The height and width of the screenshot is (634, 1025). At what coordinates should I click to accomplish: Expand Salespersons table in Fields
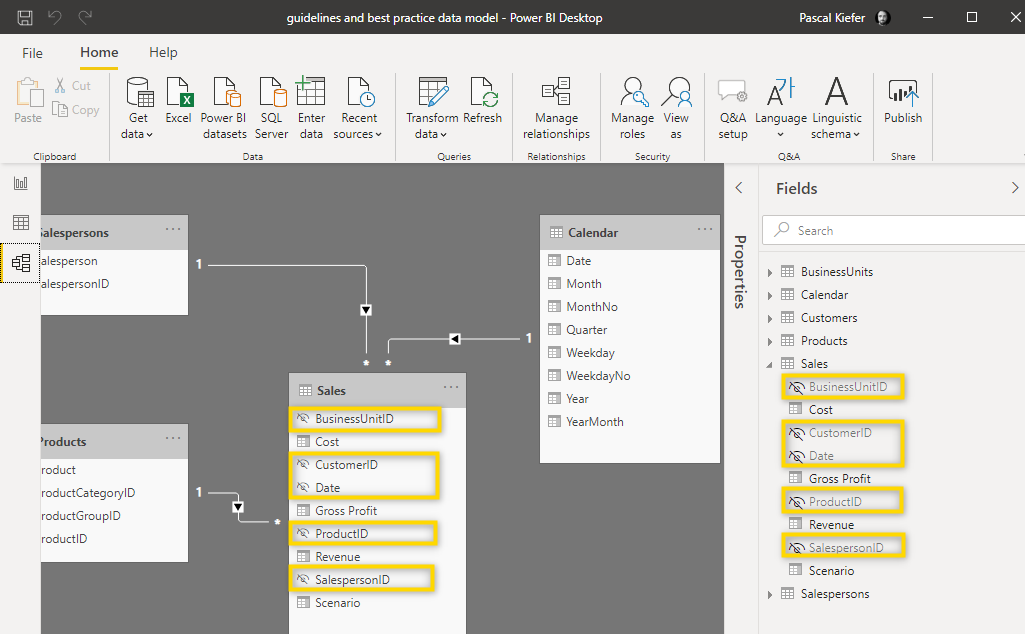[770, 595]
